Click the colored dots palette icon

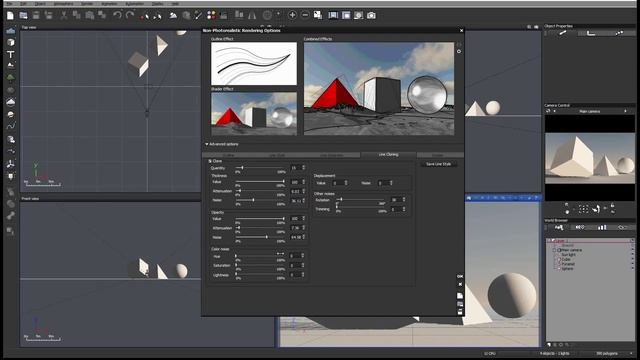(211, 16)
